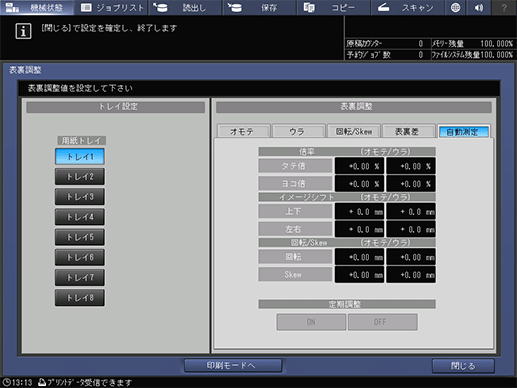
Task: Click the 閉じる close button
Action: click(x=463, y=366)
